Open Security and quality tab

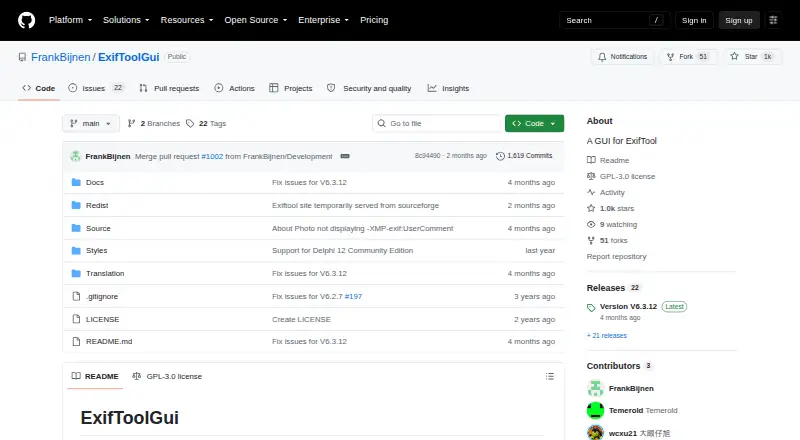tap(369, 88)
